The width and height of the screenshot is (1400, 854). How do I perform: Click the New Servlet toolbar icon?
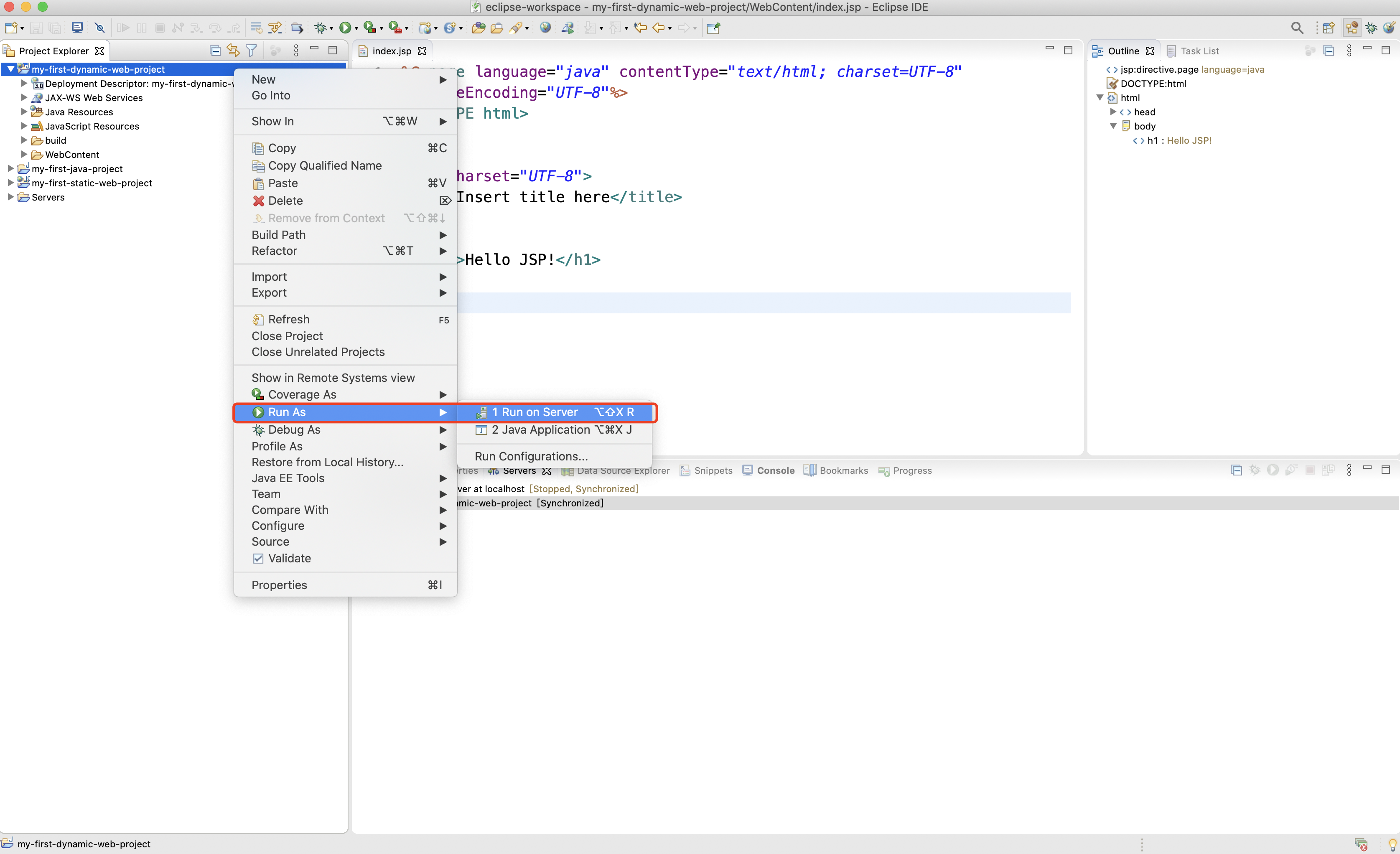point(450,27)
